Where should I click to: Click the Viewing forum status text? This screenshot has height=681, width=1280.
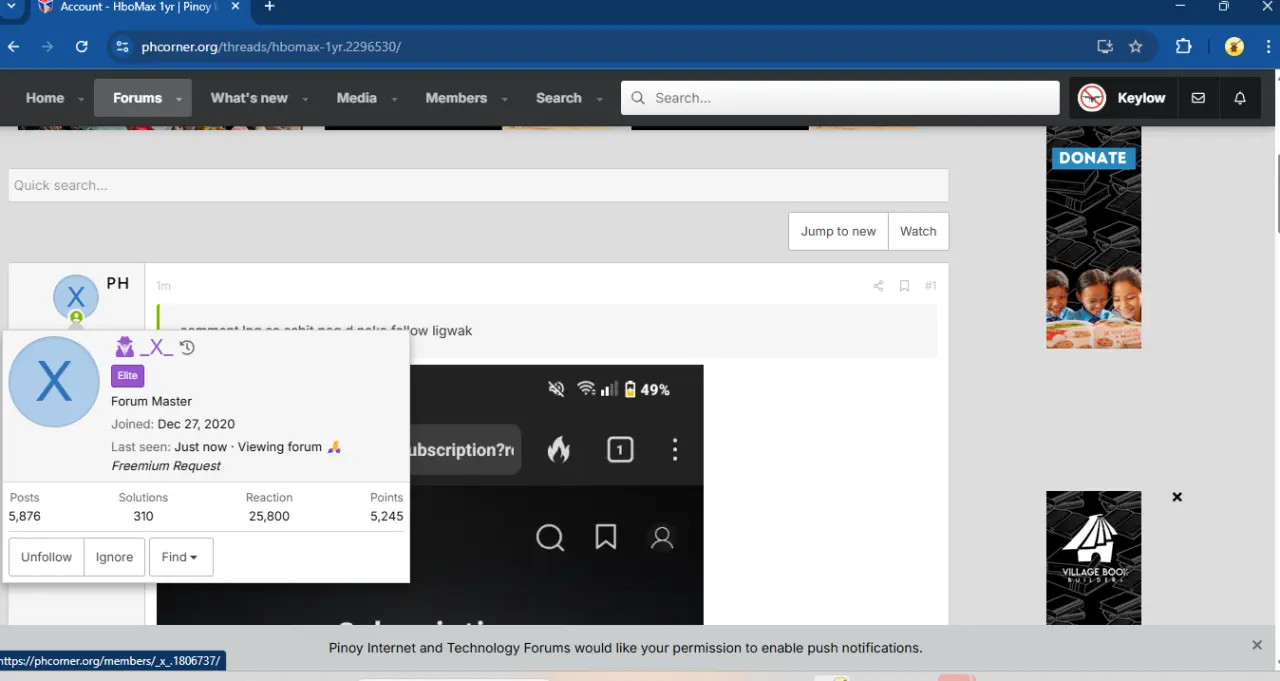click(x=279, y=447)
